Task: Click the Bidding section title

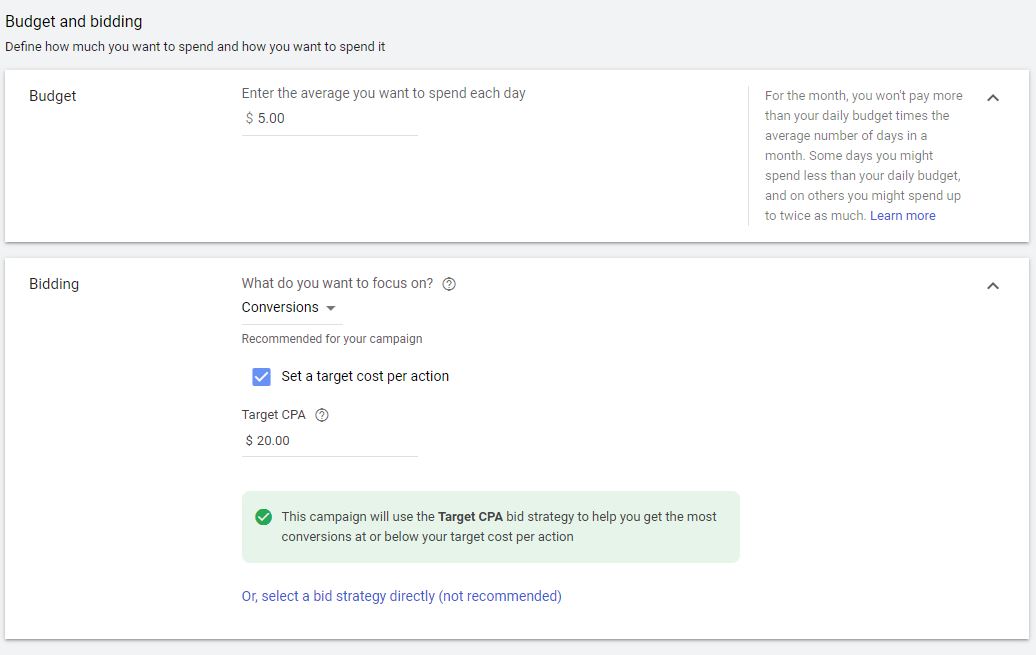Action: coord(54,284)
